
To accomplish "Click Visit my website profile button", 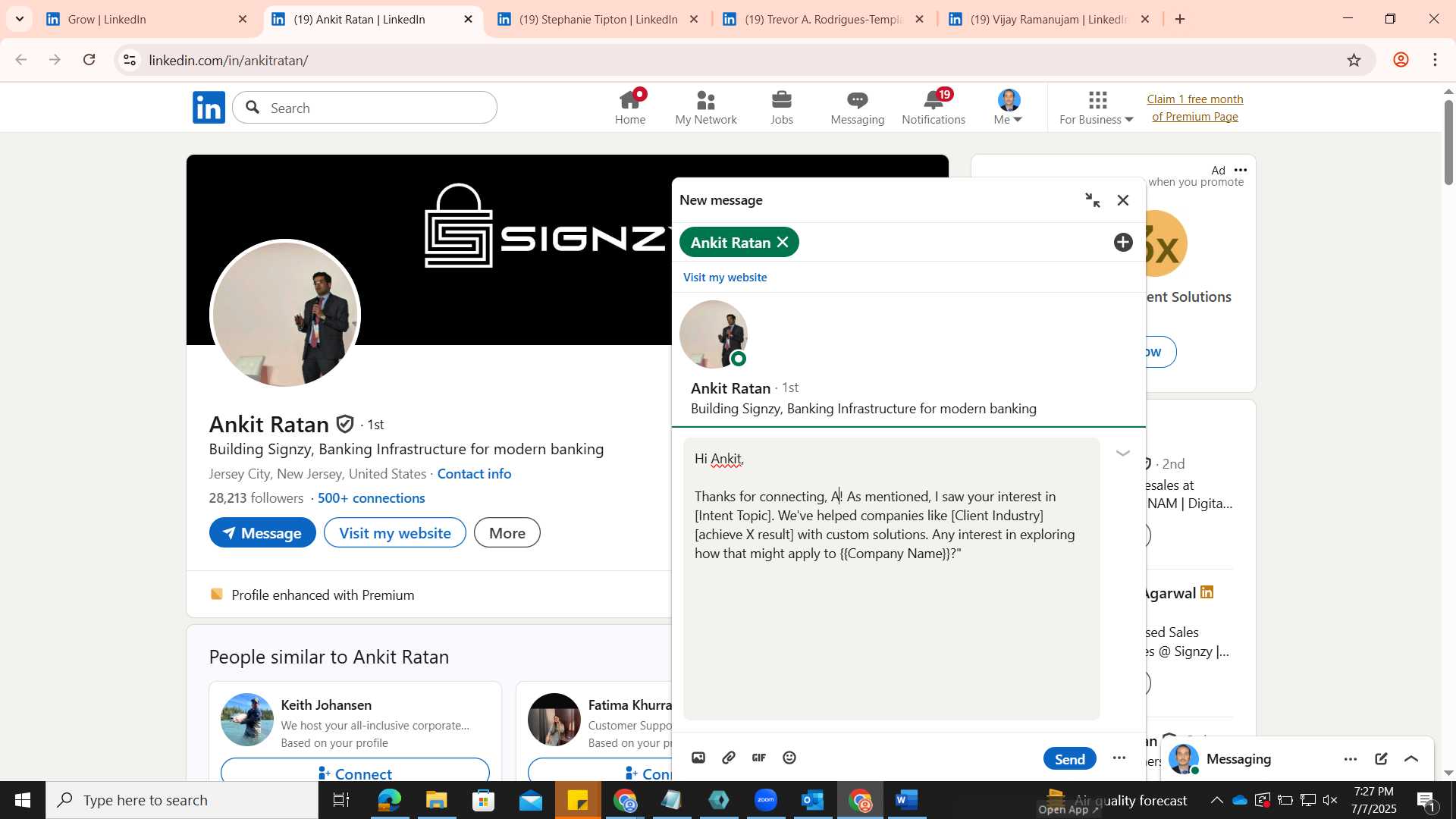I will click(395, 533).
